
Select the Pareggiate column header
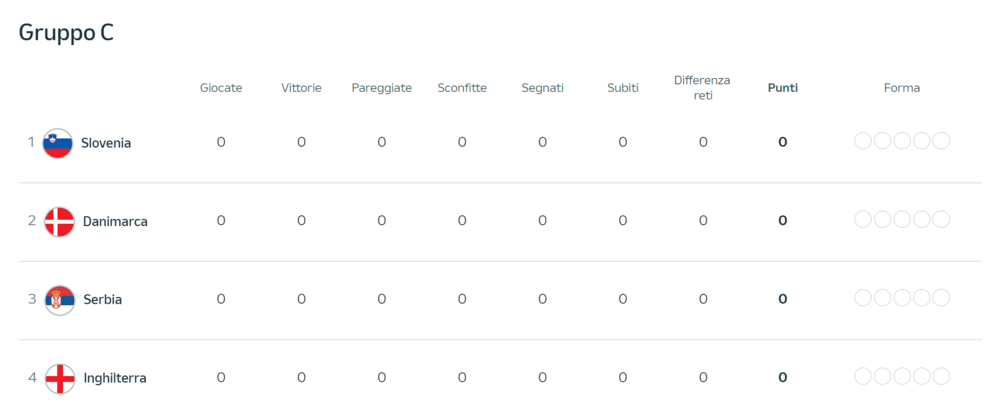point(381,88)
